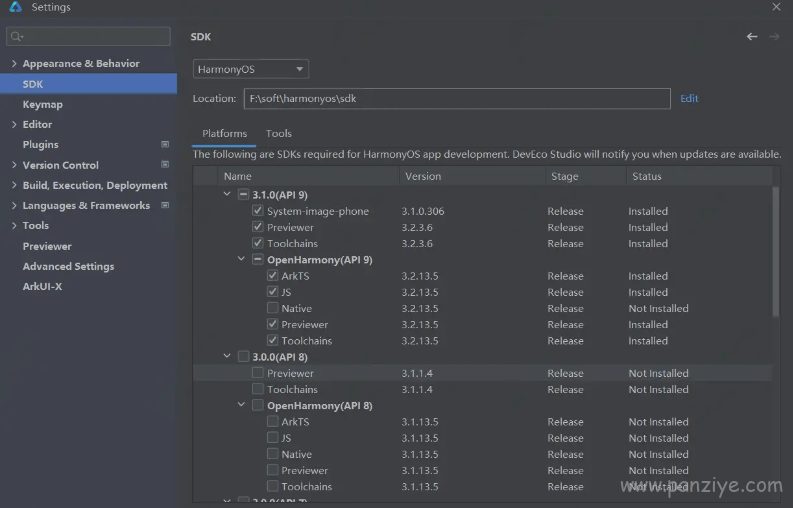Check Native 3.1.13.5 checkbox
793x508 pixels.
tap(273, 453)
